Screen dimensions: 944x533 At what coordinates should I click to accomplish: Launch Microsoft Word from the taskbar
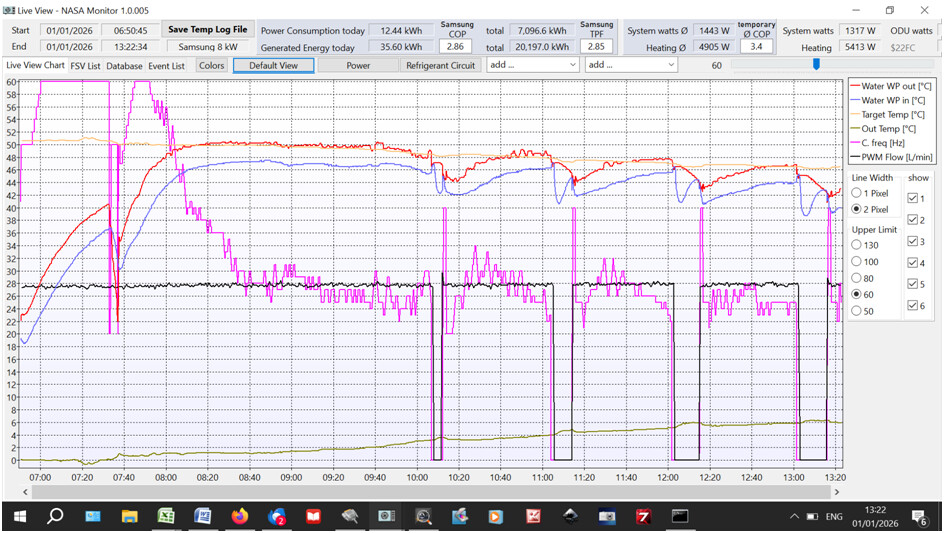(202, 516)
